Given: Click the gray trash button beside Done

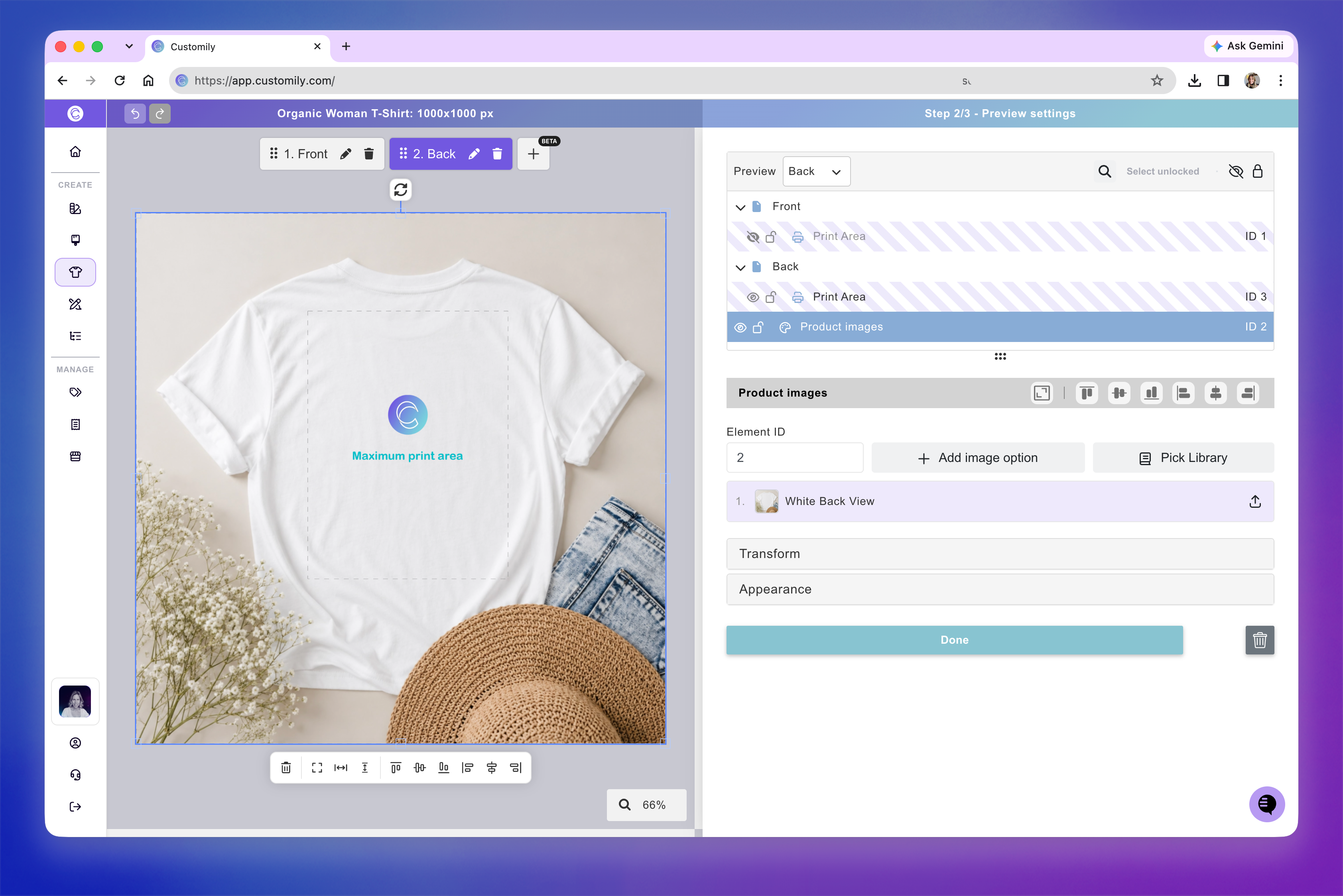Looking at the screenshot, I should click(x=1260, y=640).
